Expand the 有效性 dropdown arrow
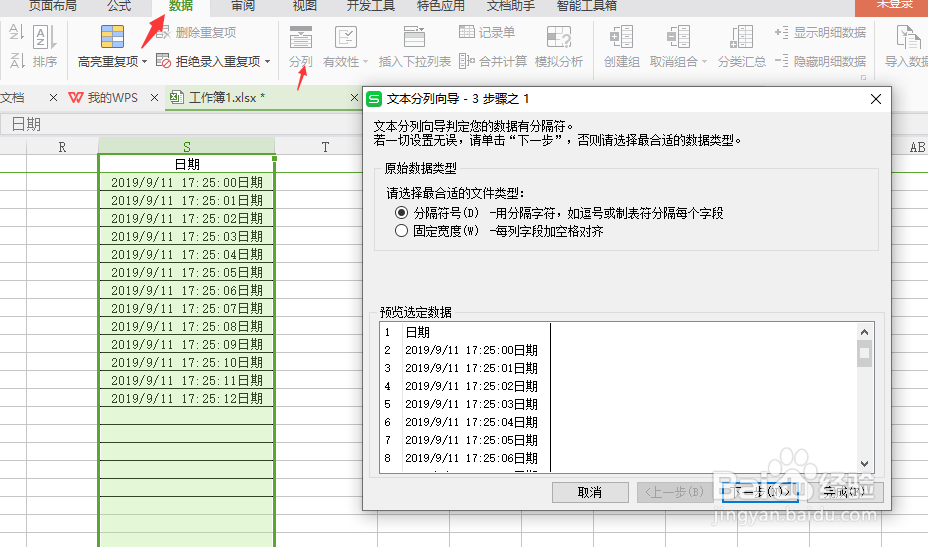Viewport: 928px width, 547px height. click(366, 62)
